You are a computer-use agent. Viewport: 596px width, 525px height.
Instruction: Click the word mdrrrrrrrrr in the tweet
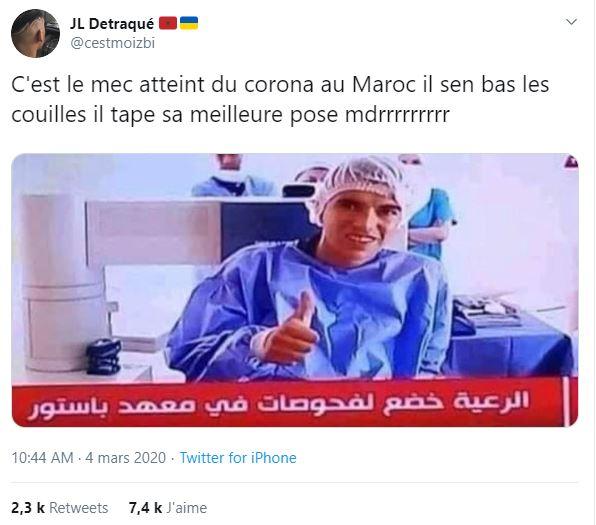(397, 114)
